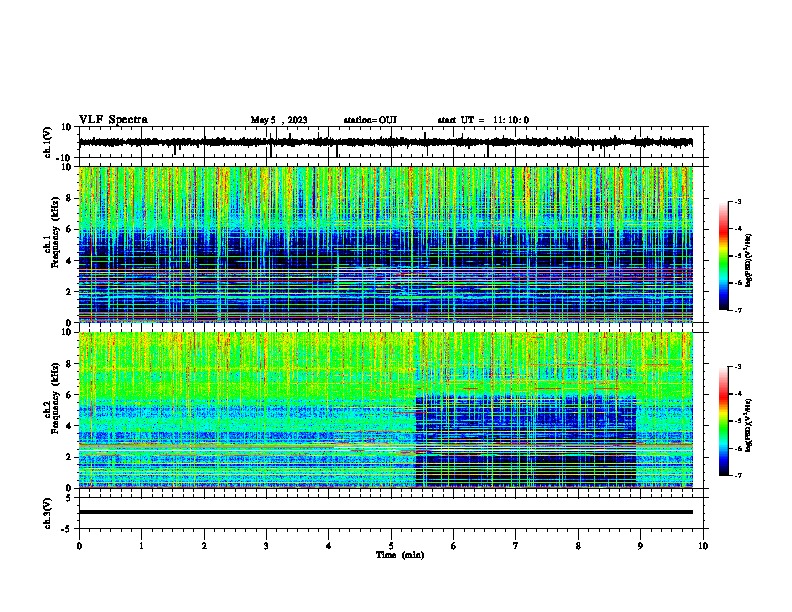Click time axis tick label "5" under the plots

[391, 546]
